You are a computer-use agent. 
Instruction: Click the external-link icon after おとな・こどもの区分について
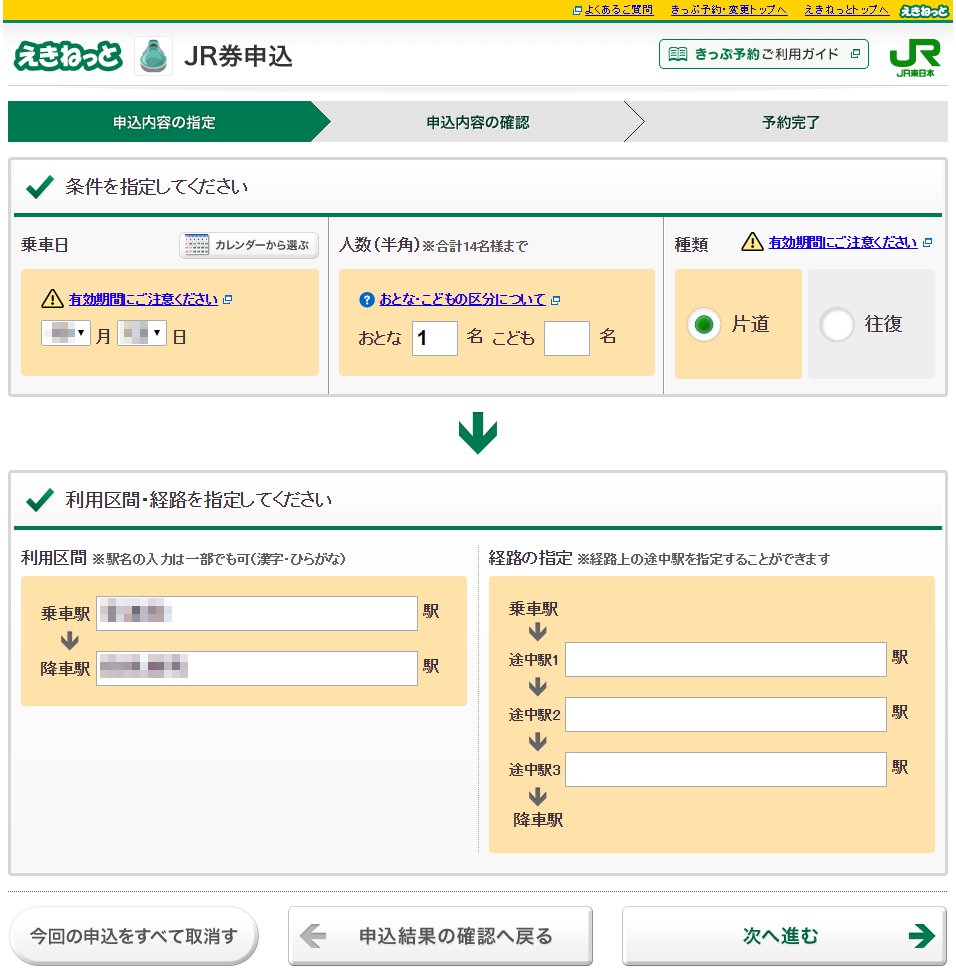555,300
